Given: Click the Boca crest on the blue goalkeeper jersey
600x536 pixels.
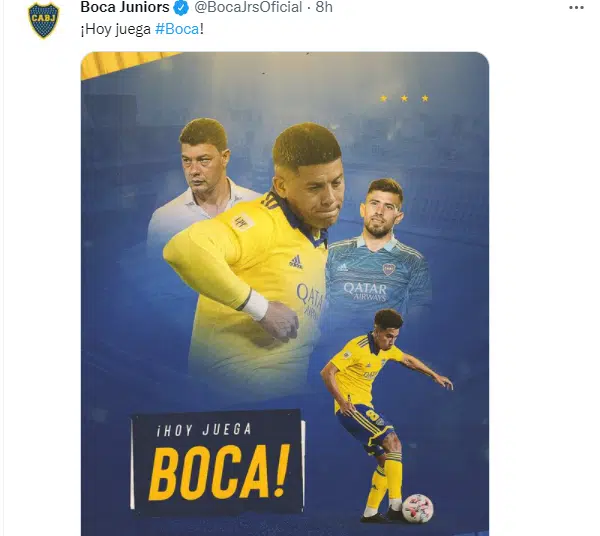Looking at the screenshot, I should 388,269.
